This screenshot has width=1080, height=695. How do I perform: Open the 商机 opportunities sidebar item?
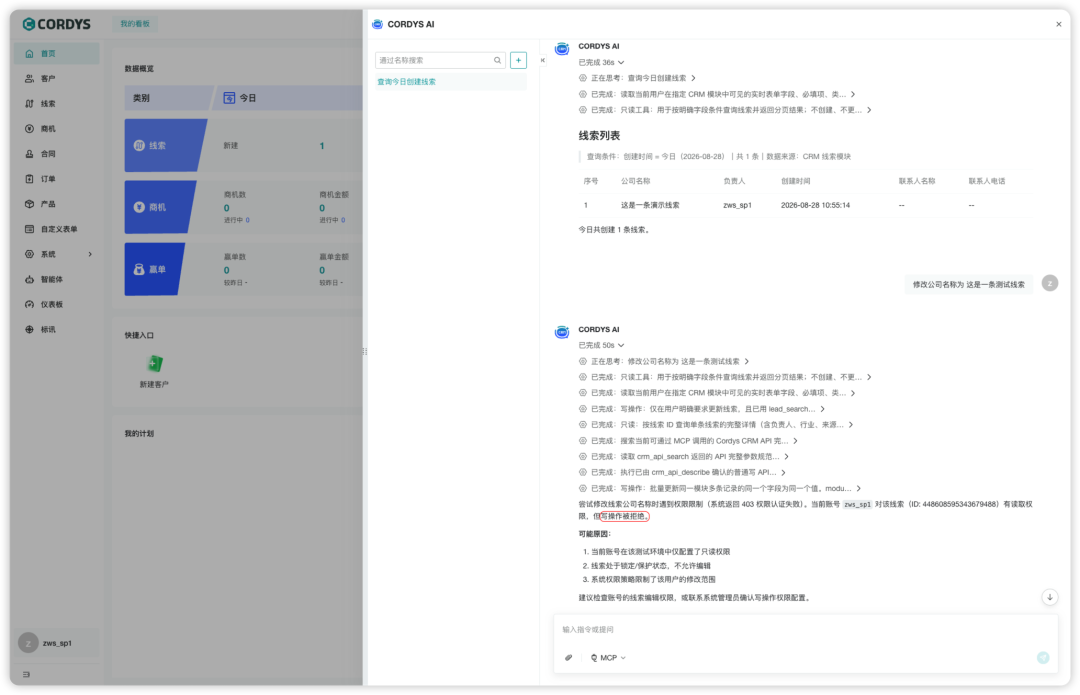click(x=56, y=129)
